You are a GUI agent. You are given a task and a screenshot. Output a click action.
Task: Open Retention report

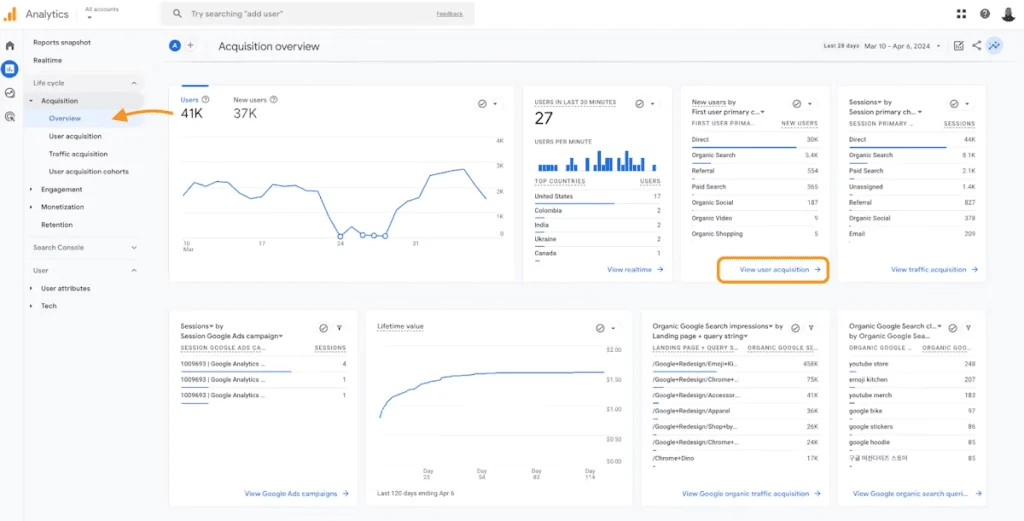57,225
